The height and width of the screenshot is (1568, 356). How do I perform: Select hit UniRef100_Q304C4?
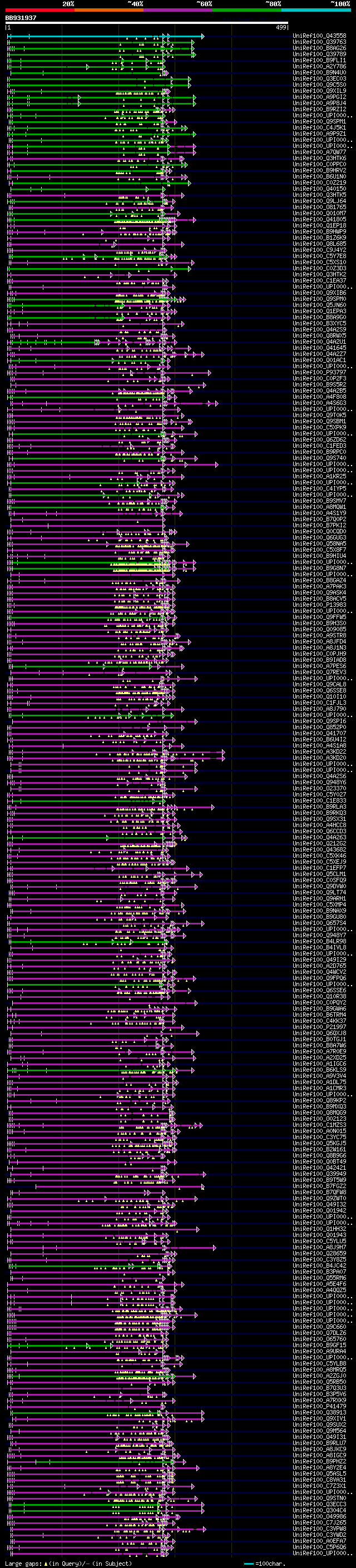319,1510
